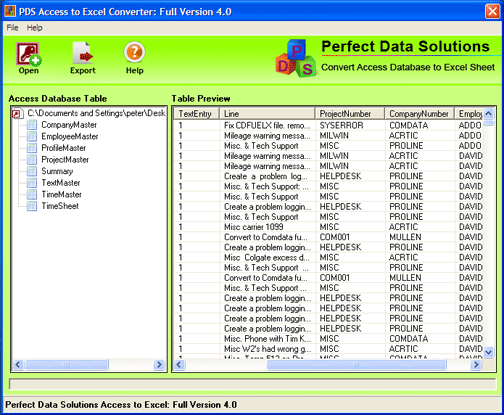Image resolution: width=504 pixels, height=415 pixels.
Task: Click the 'Misc. & Tech Support: ...' cell
Action: 267,186
